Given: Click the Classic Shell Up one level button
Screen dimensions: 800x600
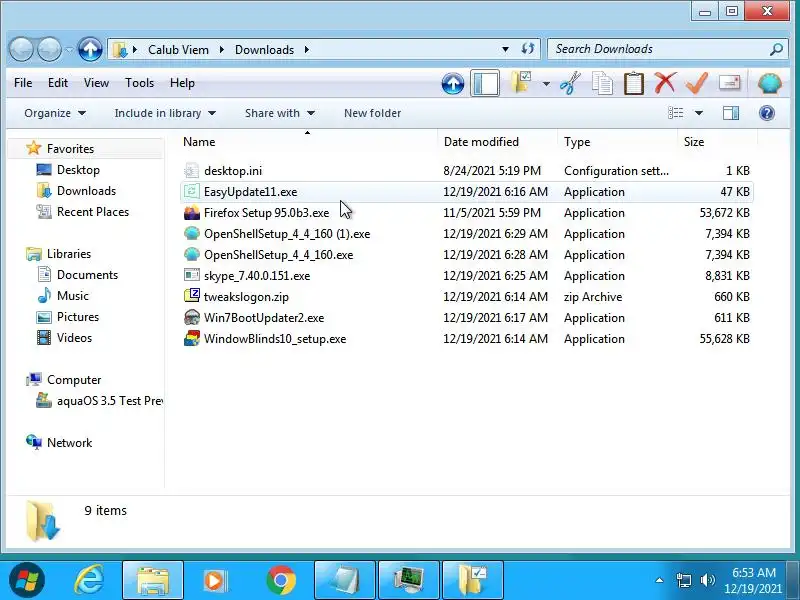Looking at the screenshot, I should (453, 84).
